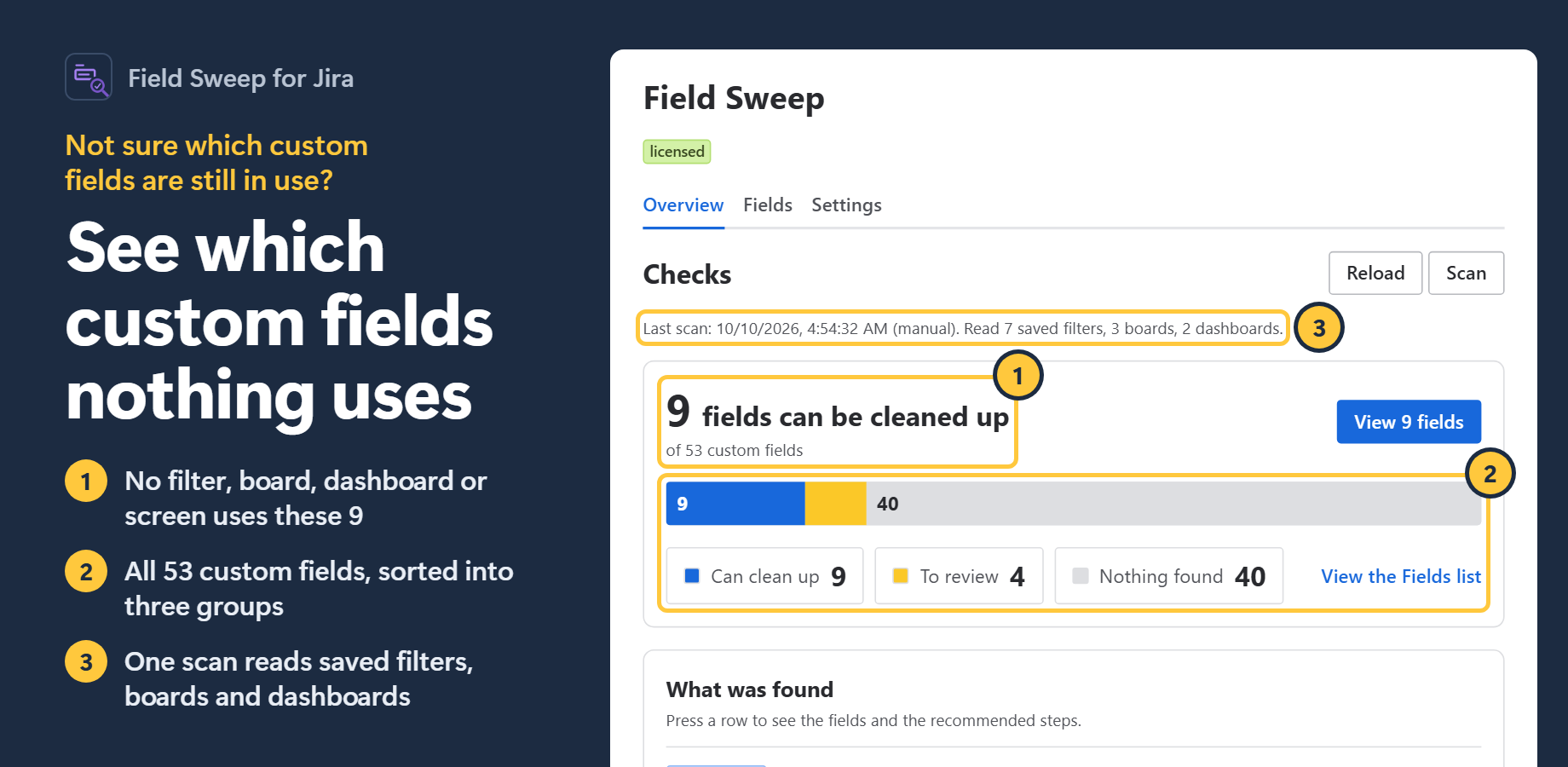Select the To review 4 legend card

[x=959, y=576]
